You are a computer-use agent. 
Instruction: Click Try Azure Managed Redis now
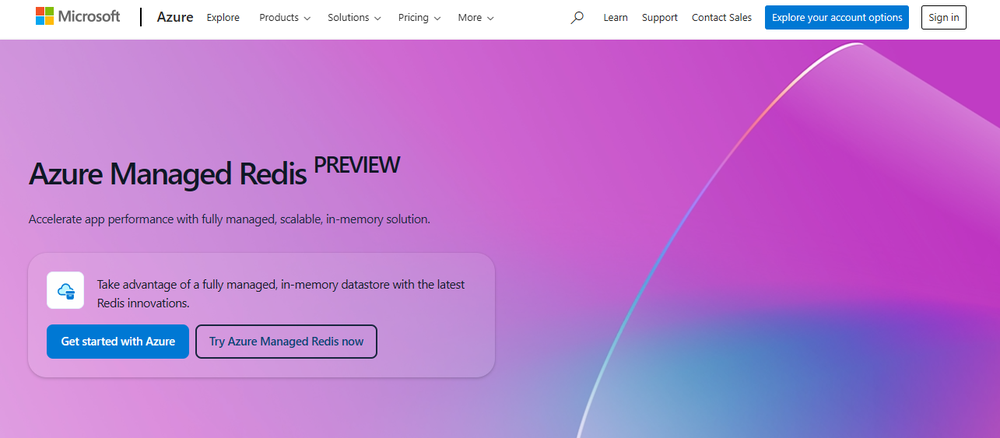click(286, 341)
